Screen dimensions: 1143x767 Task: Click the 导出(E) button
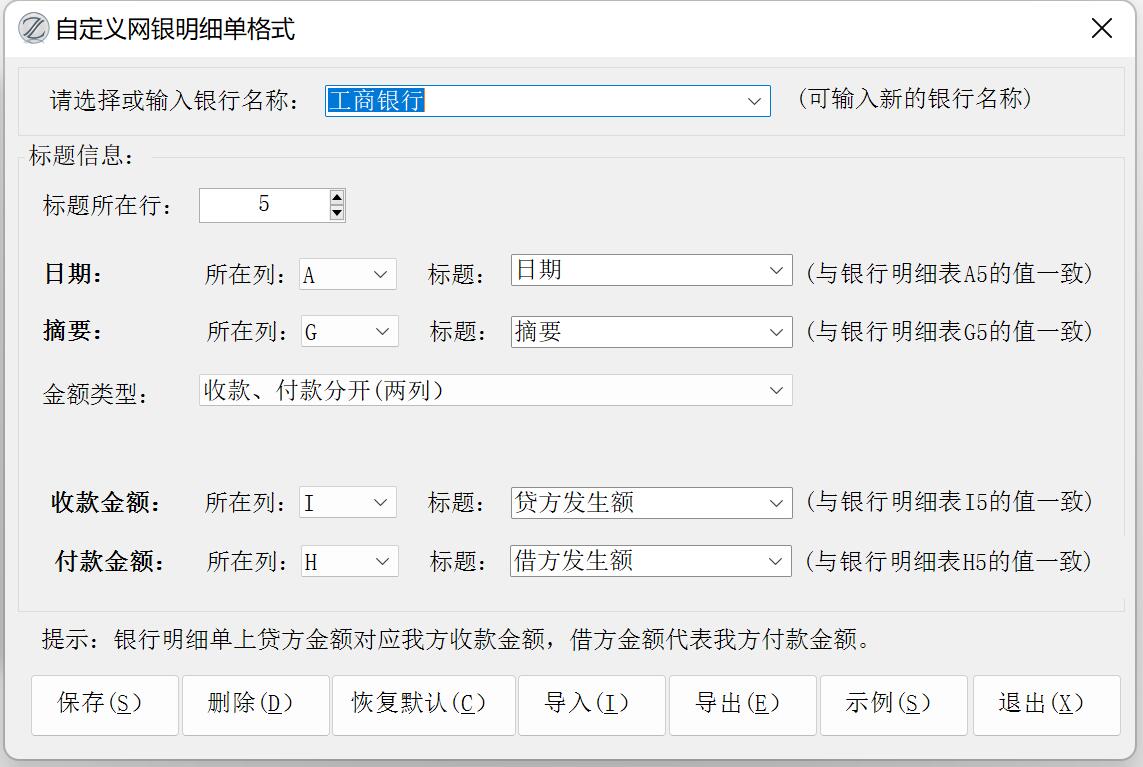[742, 705]
